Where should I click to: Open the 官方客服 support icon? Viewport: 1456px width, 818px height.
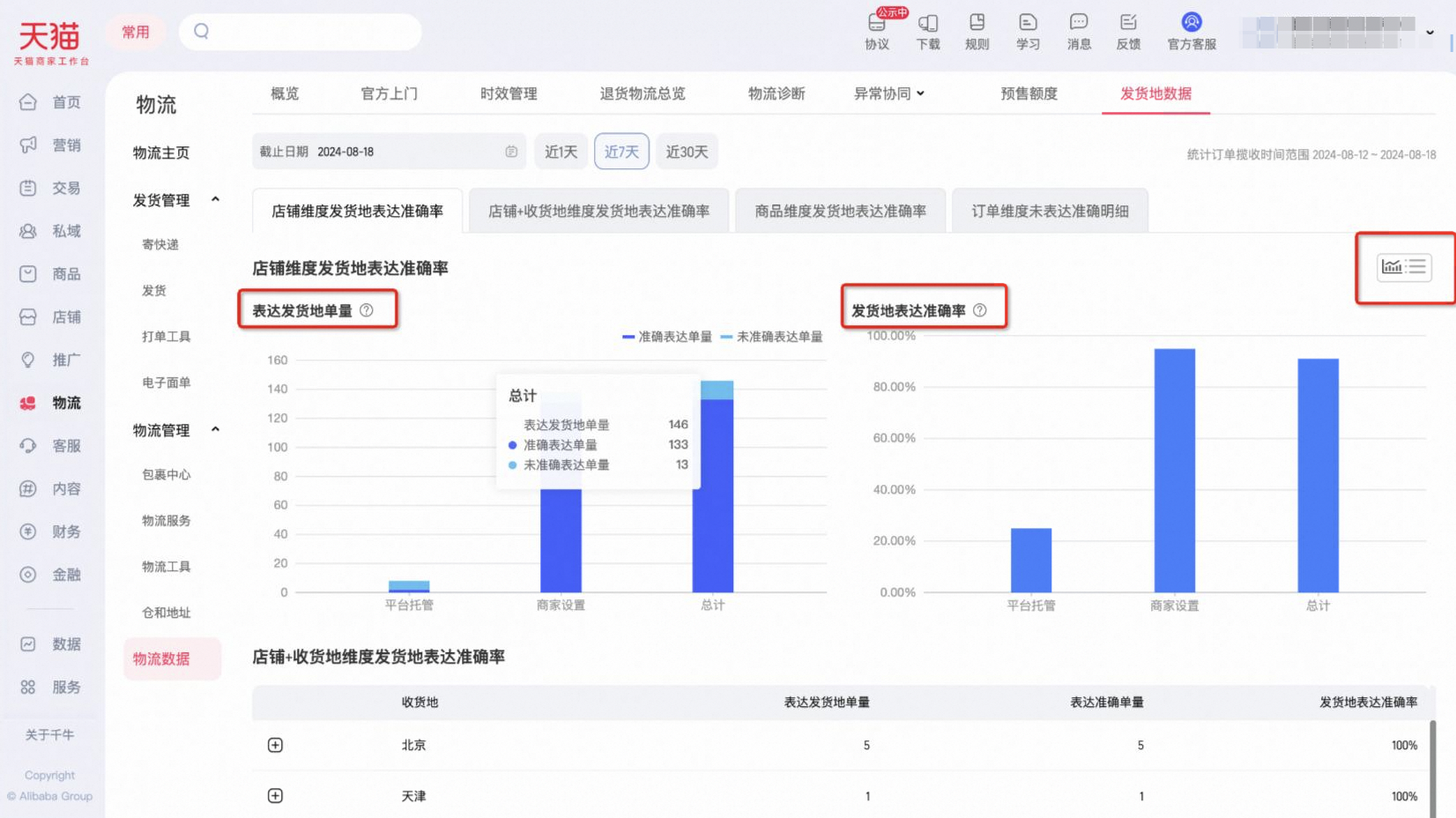(x=1192, y=31)
